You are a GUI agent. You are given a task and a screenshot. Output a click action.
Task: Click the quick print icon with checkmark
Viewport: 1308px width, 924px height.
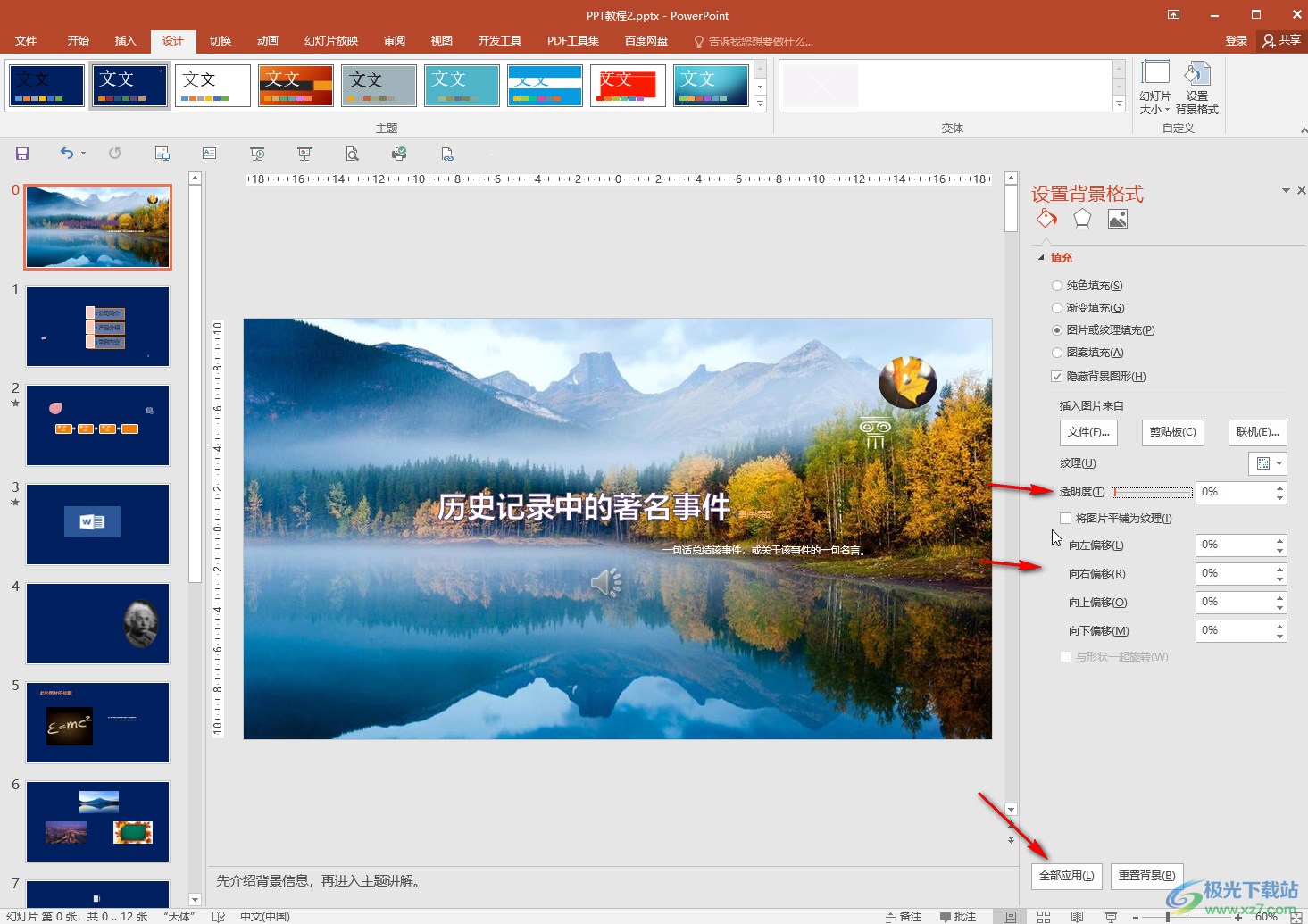(x=399, y=154)
